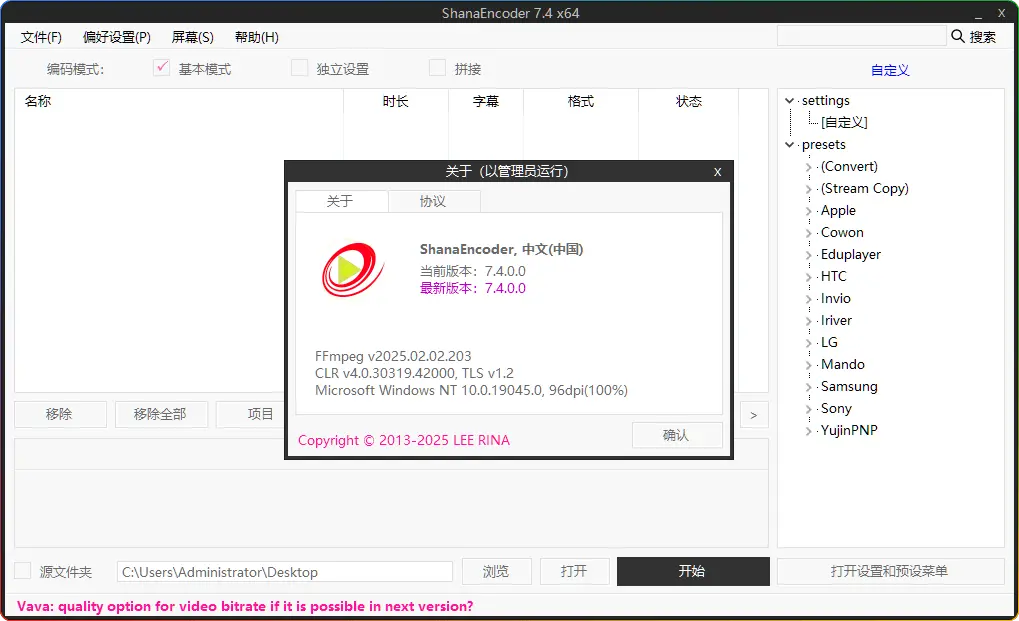Expand the Iriver preset folder
Viewport: 1019px width, 621px height.
coord(808,322)
